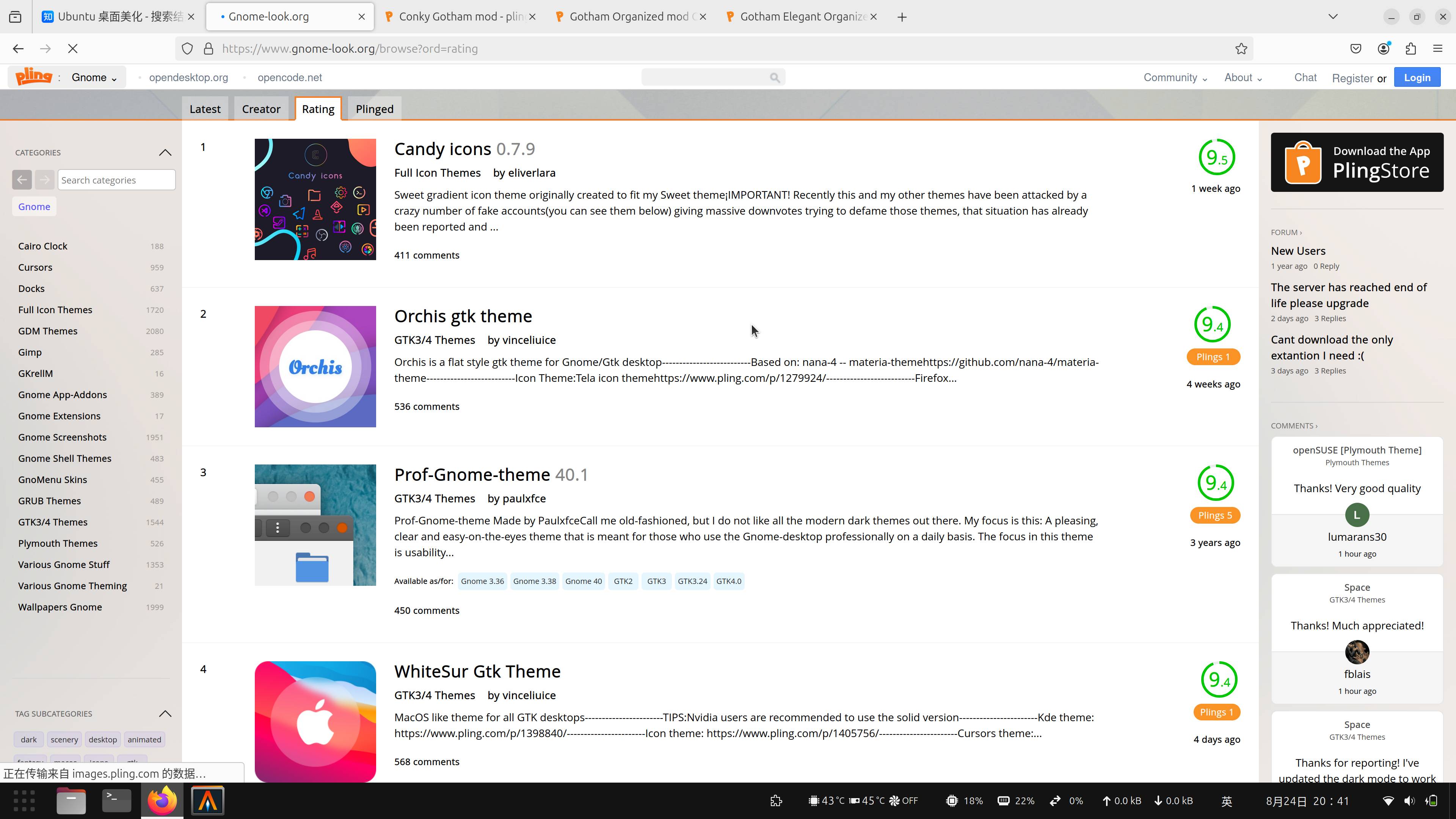This screenshot has height=819, width=1456.
Task: Submit search with the magnifier icon
Action: (x=775, y=77)
